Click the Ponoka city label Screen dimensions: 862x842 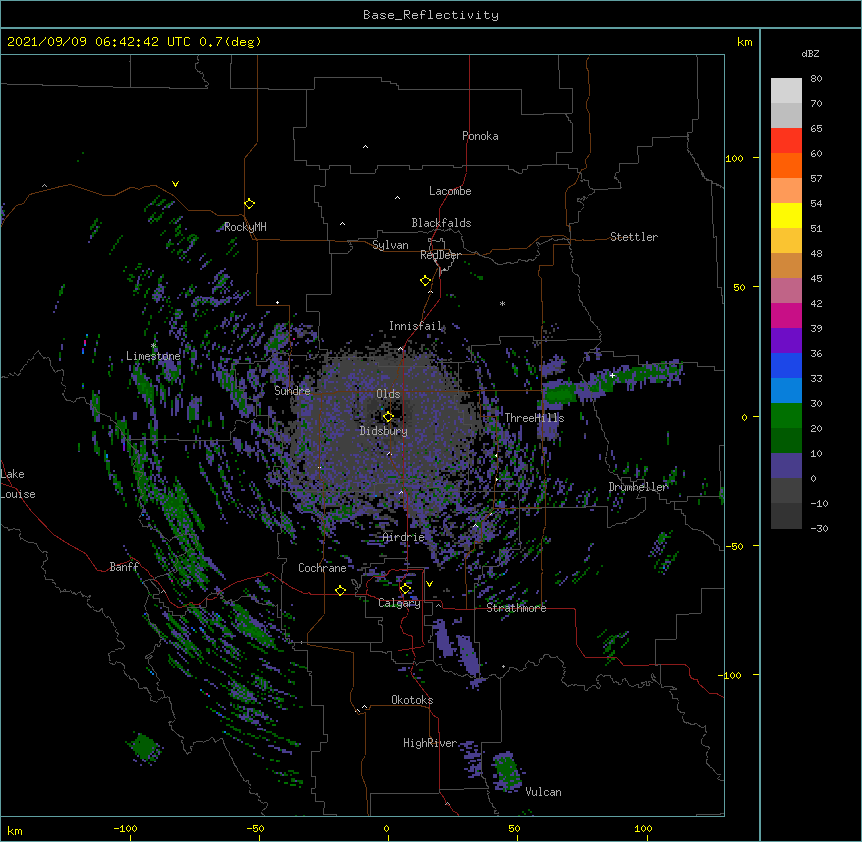tap(480, 136)
